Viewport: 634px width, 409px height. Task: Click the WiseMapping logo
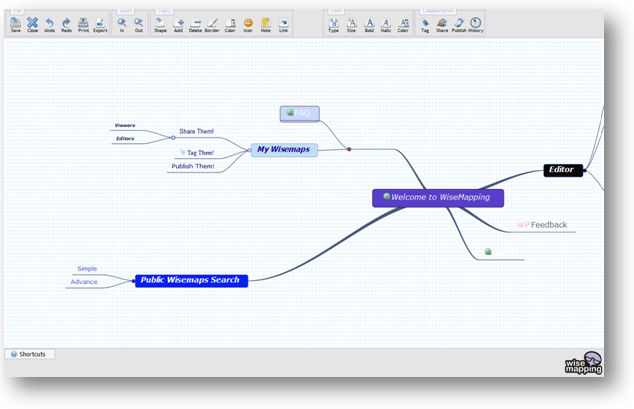pos(584,363)
